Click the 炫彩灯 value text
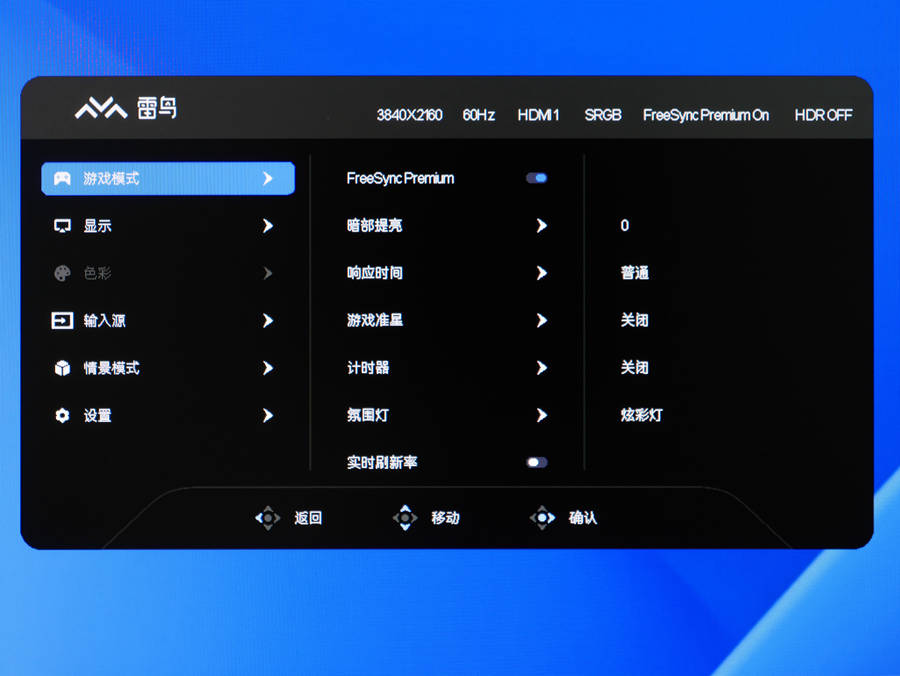The width and height of the screenshot is (900, 676). pyautogui.click(x=641, y=415)
